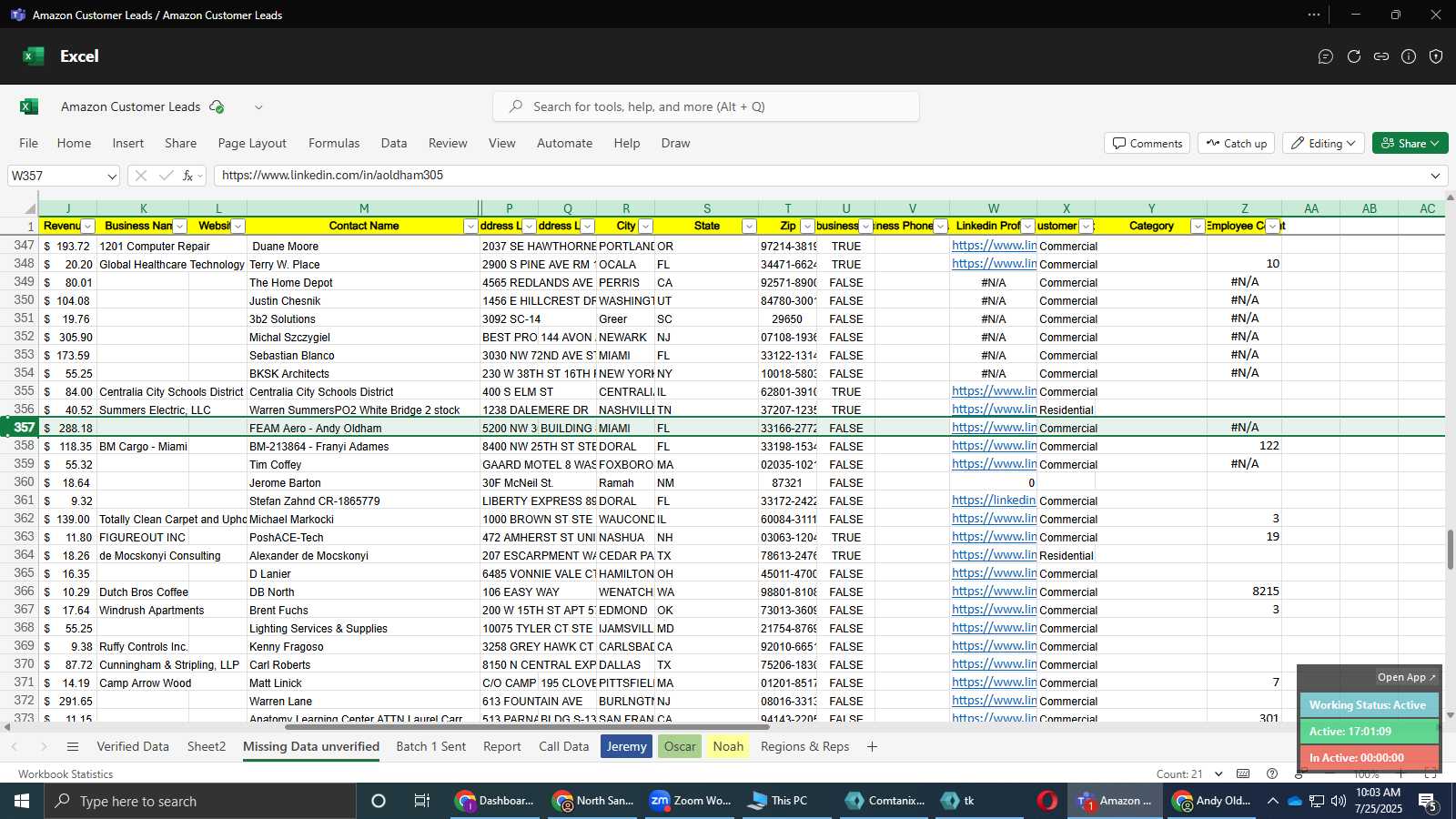Click the shield icon in Excel header
This screenshot has width=1456, height=819.
click(1436, 56)
